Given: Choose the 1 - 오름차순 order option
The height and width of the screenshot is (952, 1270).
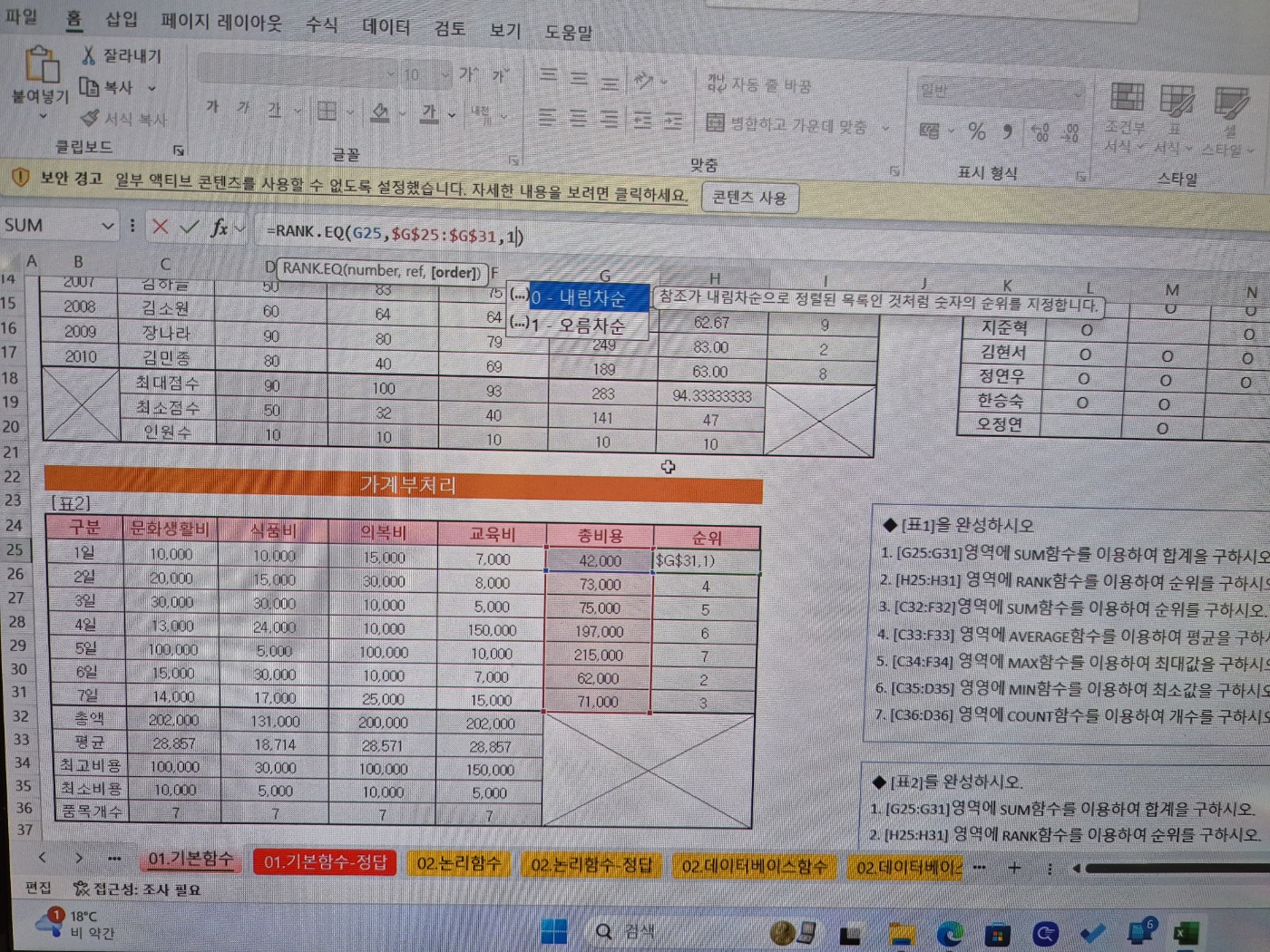Looking at the screenshot, I should 590,325.
